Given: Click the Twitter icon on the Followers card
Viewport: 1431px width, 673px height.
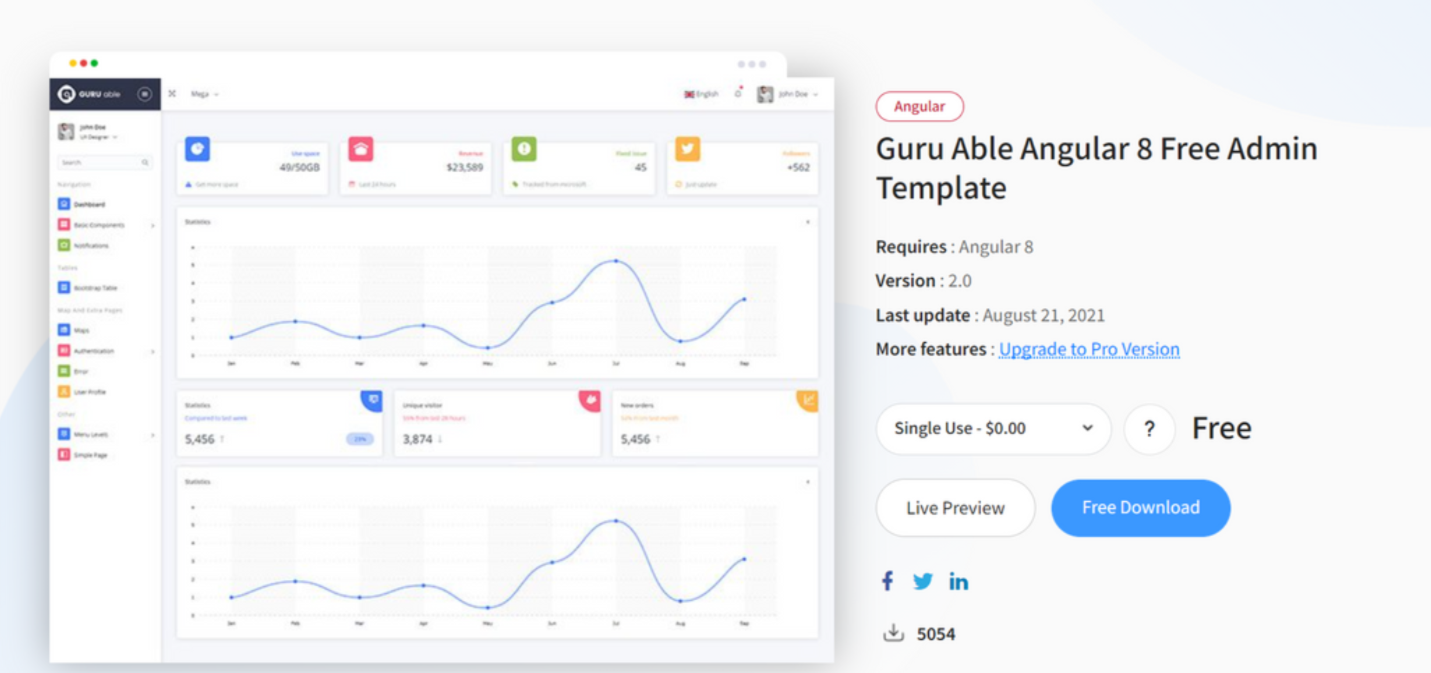Looking at the screenshot, I should (x=689, y=149).
